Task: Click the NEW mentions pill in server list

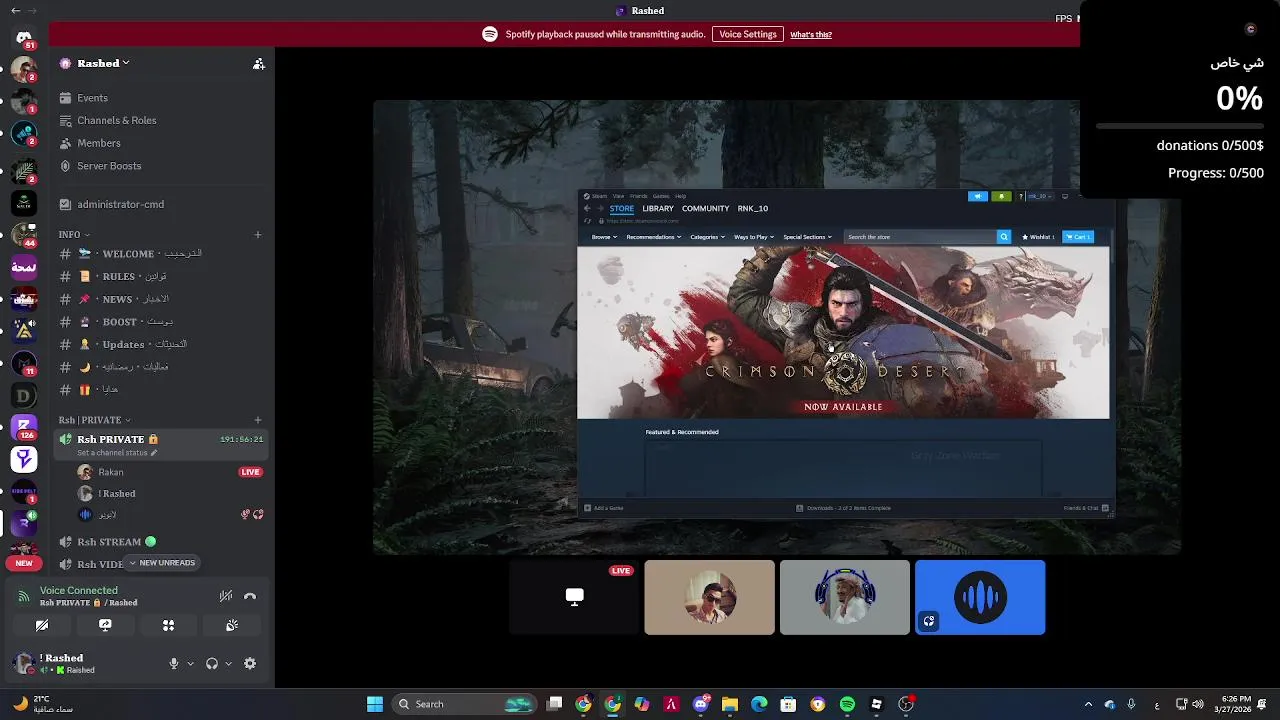Action: (x=24, y=563)
